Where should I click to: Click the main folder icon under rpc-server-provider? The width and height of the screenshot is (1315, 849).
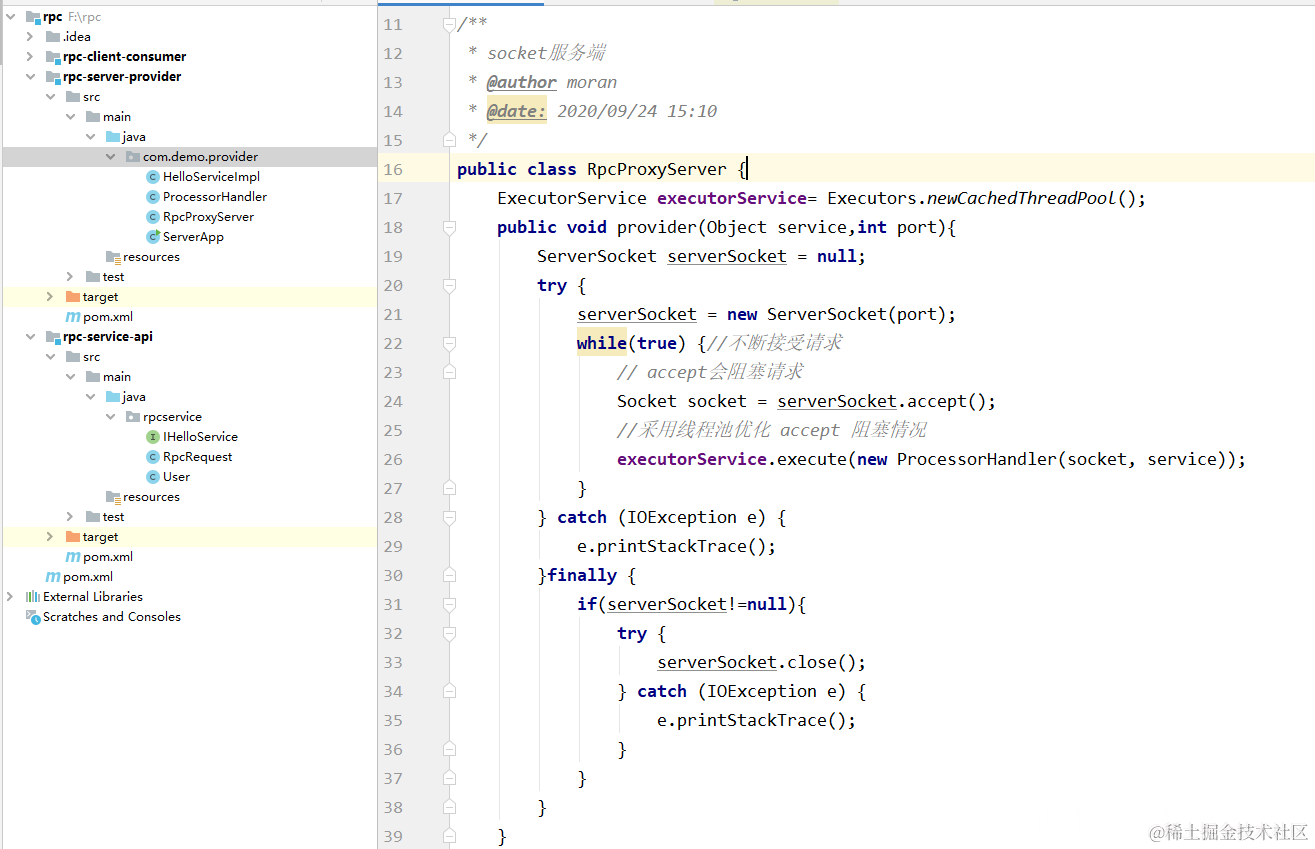click(x=93, y=117)
